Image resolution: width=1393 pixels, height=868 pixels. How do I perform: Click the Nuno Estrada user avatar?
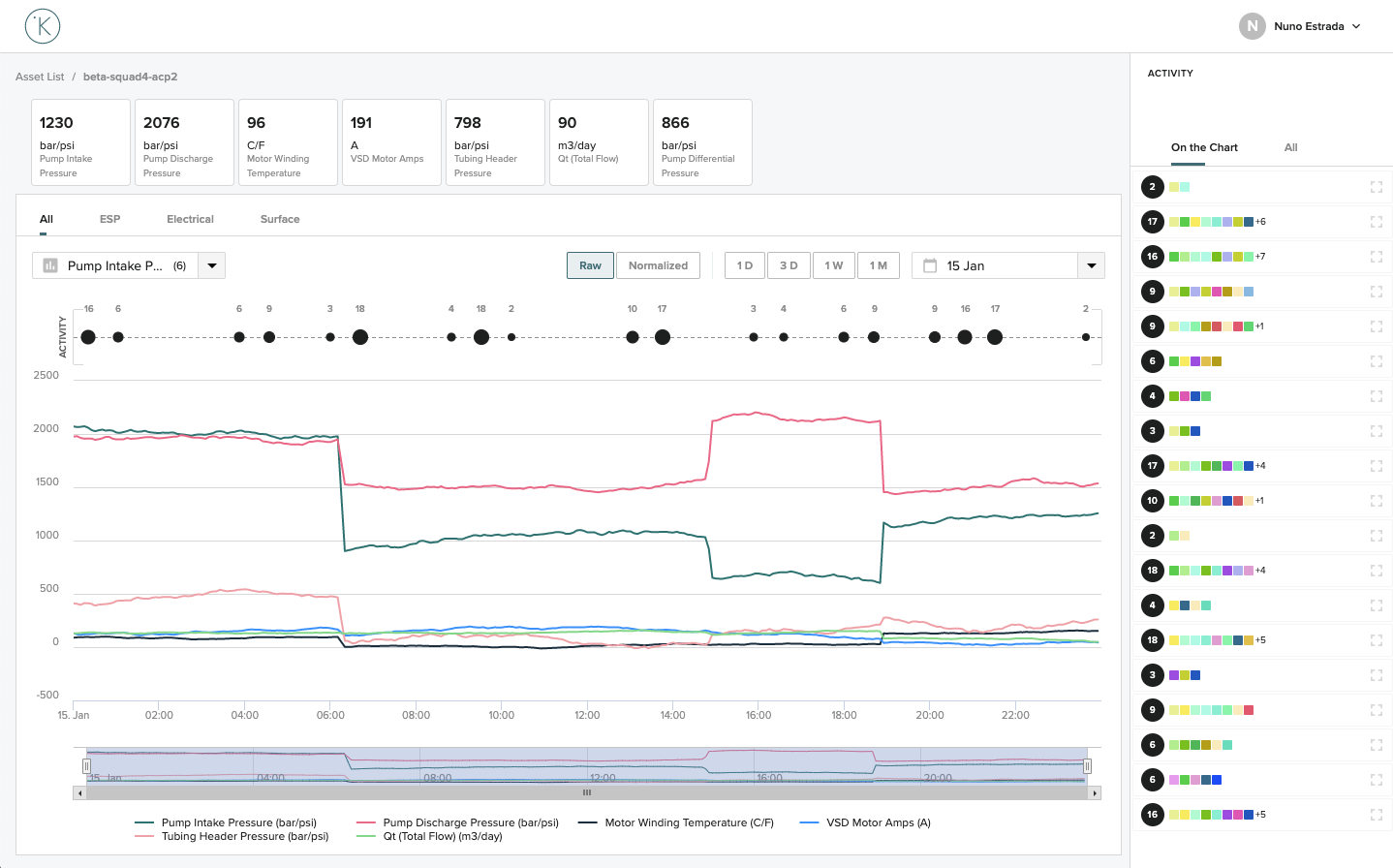tap(1252, 26)
